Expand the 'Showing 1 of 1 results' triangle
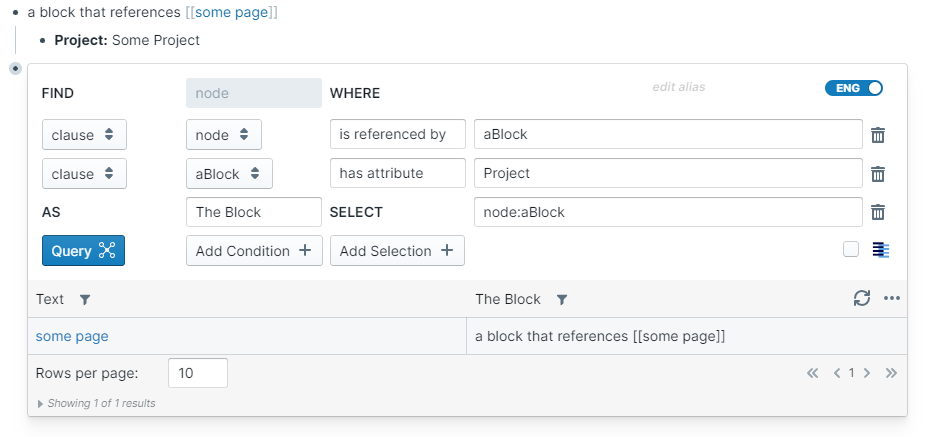The image size is (928, 437). (40, 404)
